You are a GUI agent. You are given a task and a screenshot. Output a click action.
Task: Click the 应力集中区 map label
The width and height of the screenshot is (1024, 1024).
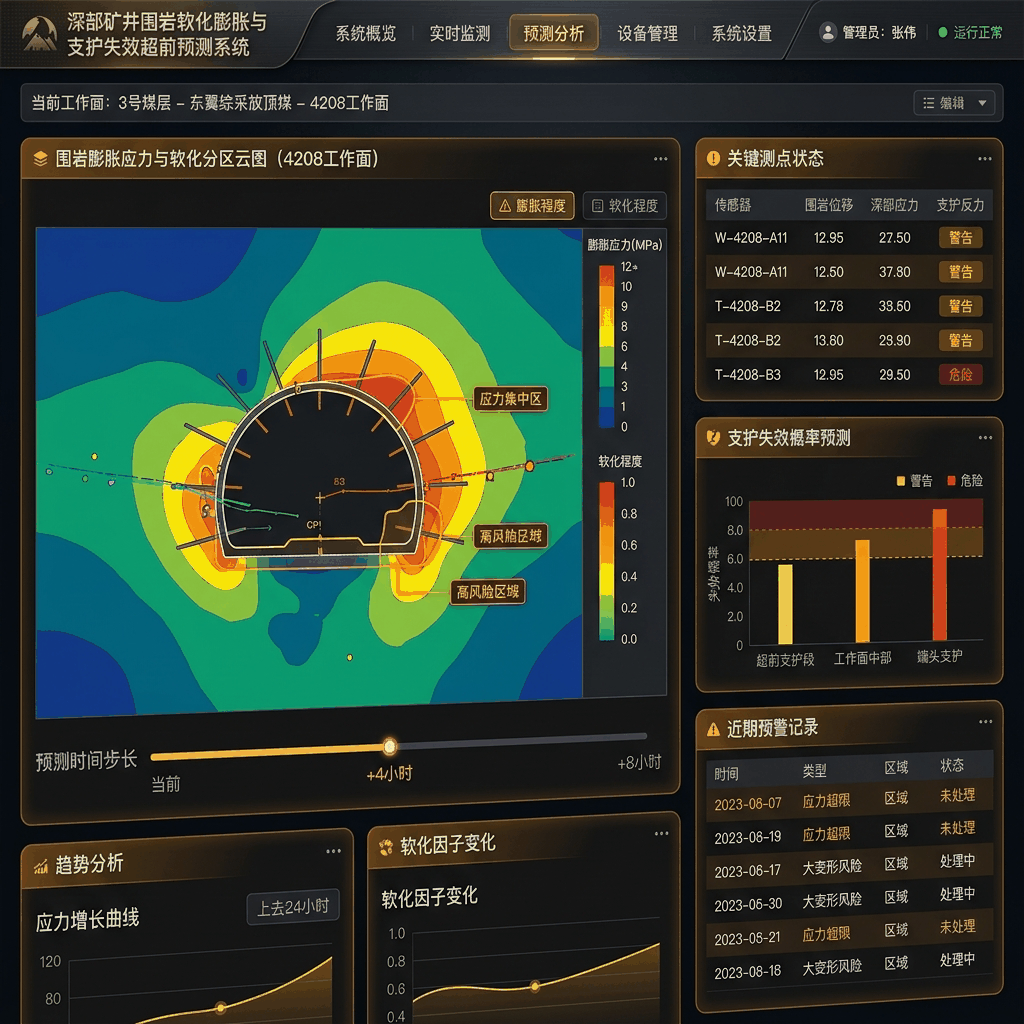coord(510,399)
